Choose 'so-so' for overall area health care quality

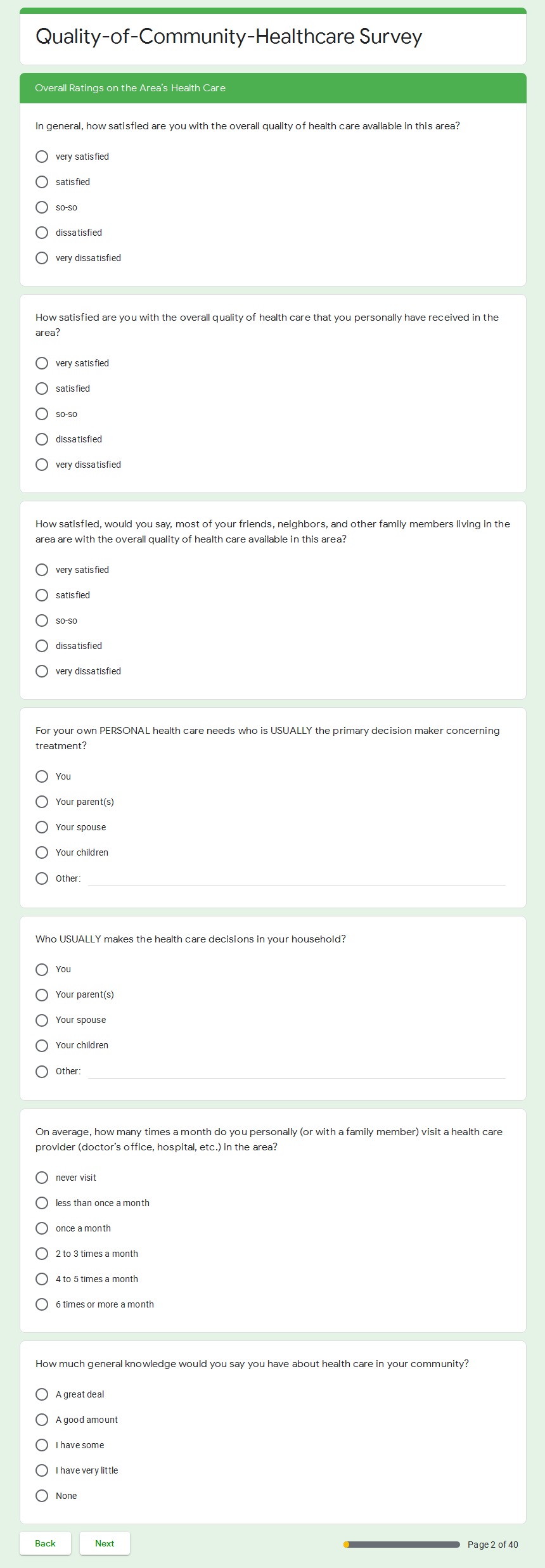click(x=42, y=207)
